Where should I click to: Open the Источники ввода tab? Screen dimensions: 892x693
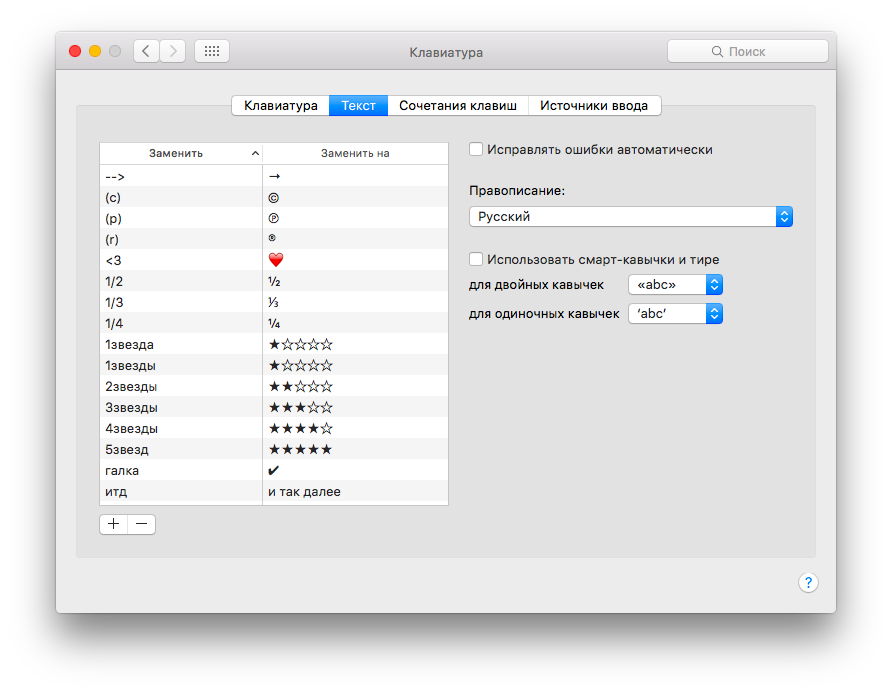(x=594, y=106)
